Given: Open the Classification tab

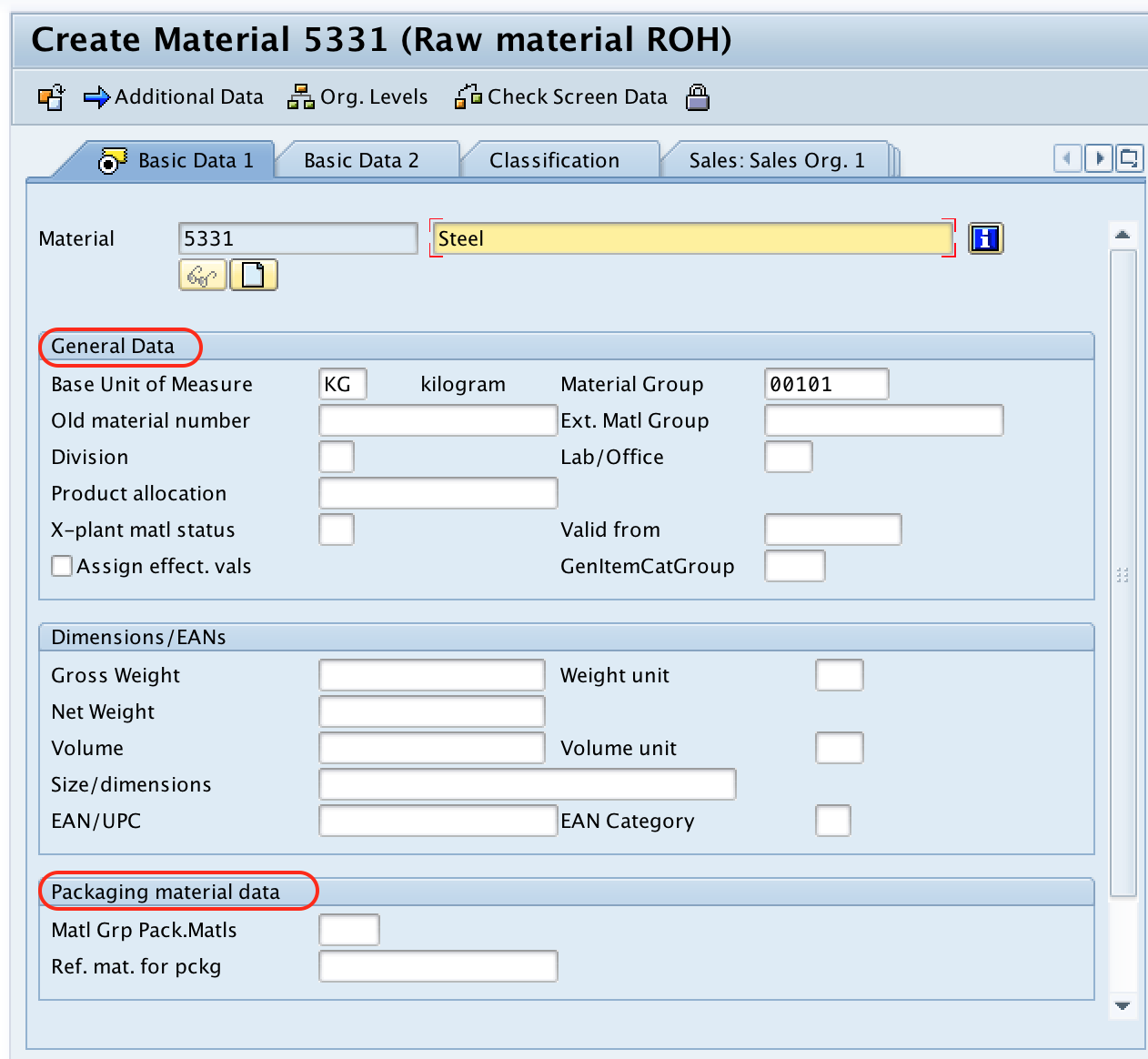Looking at the screenshot, I should 555,159.
